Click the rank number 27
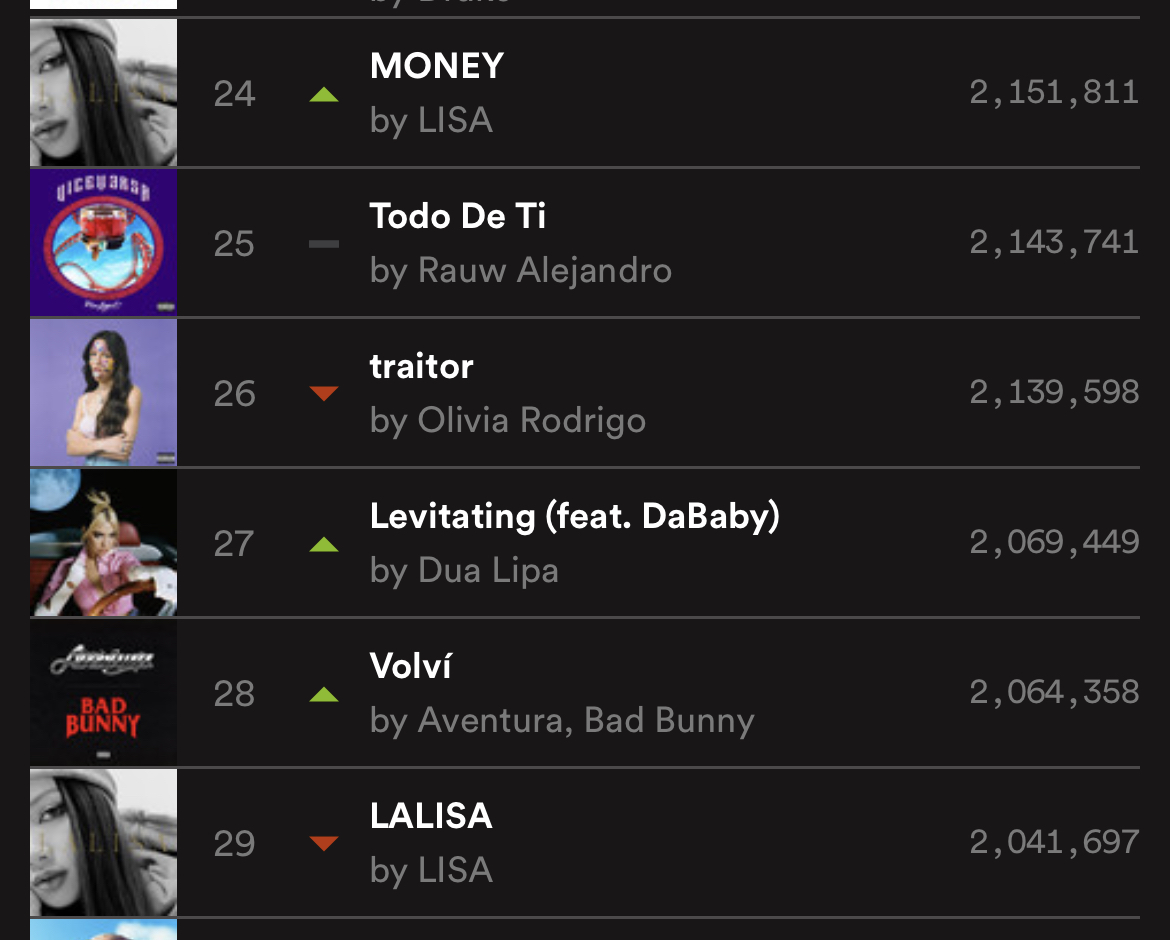This screenshot has height=940, width=1170. coord(234,544)
